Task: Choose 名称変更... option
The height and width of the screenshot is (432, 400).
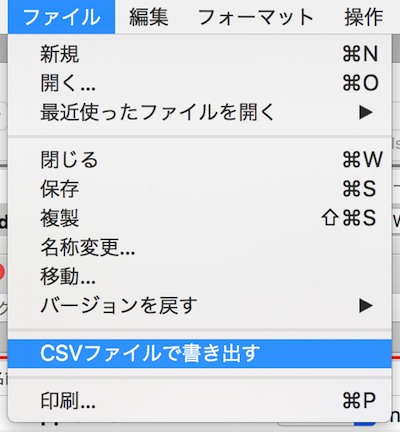Action: [200, 247]
